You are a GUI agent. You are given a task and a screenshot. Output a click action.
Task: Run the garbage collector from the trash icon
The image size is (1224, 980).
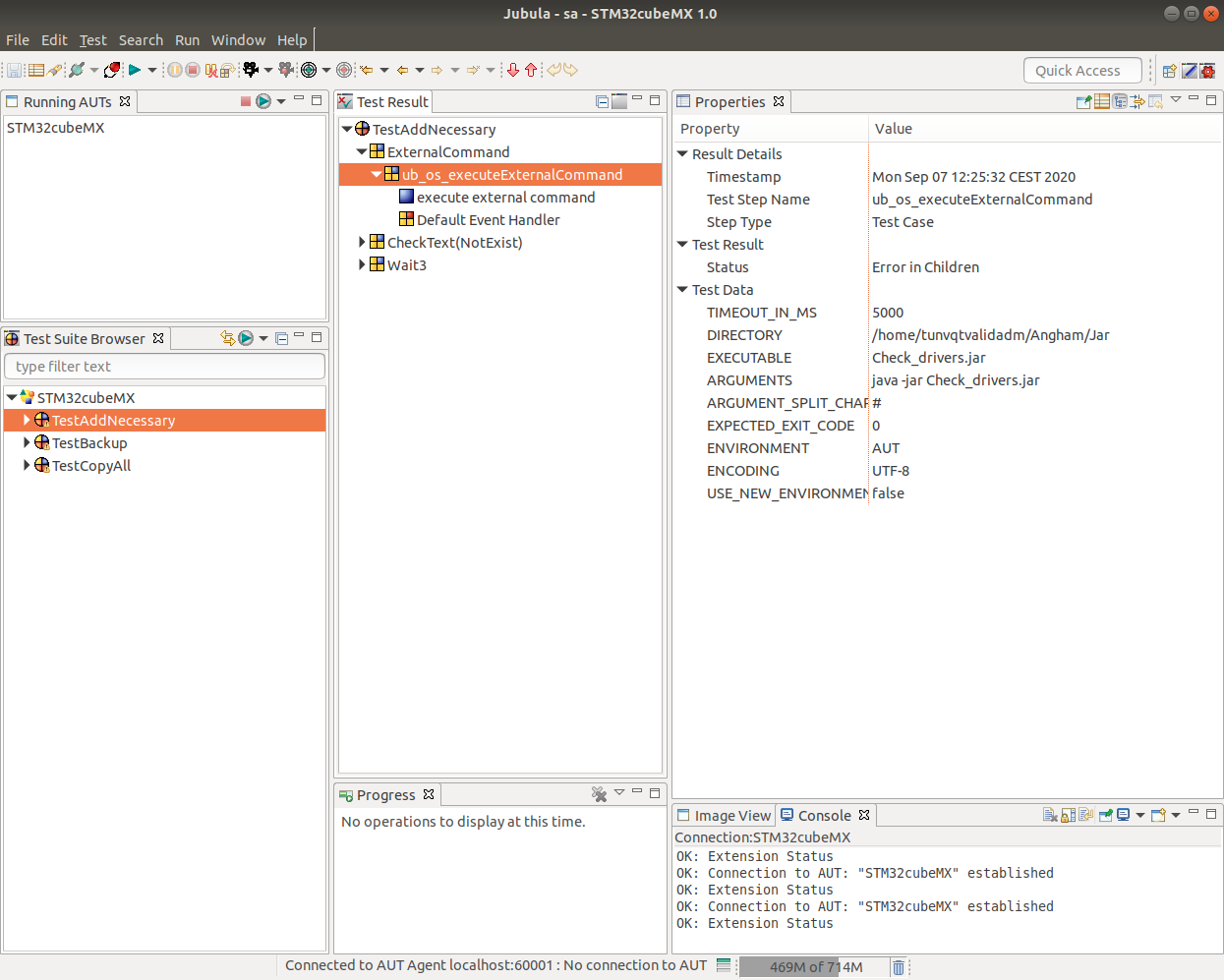(x=899, y=967)
